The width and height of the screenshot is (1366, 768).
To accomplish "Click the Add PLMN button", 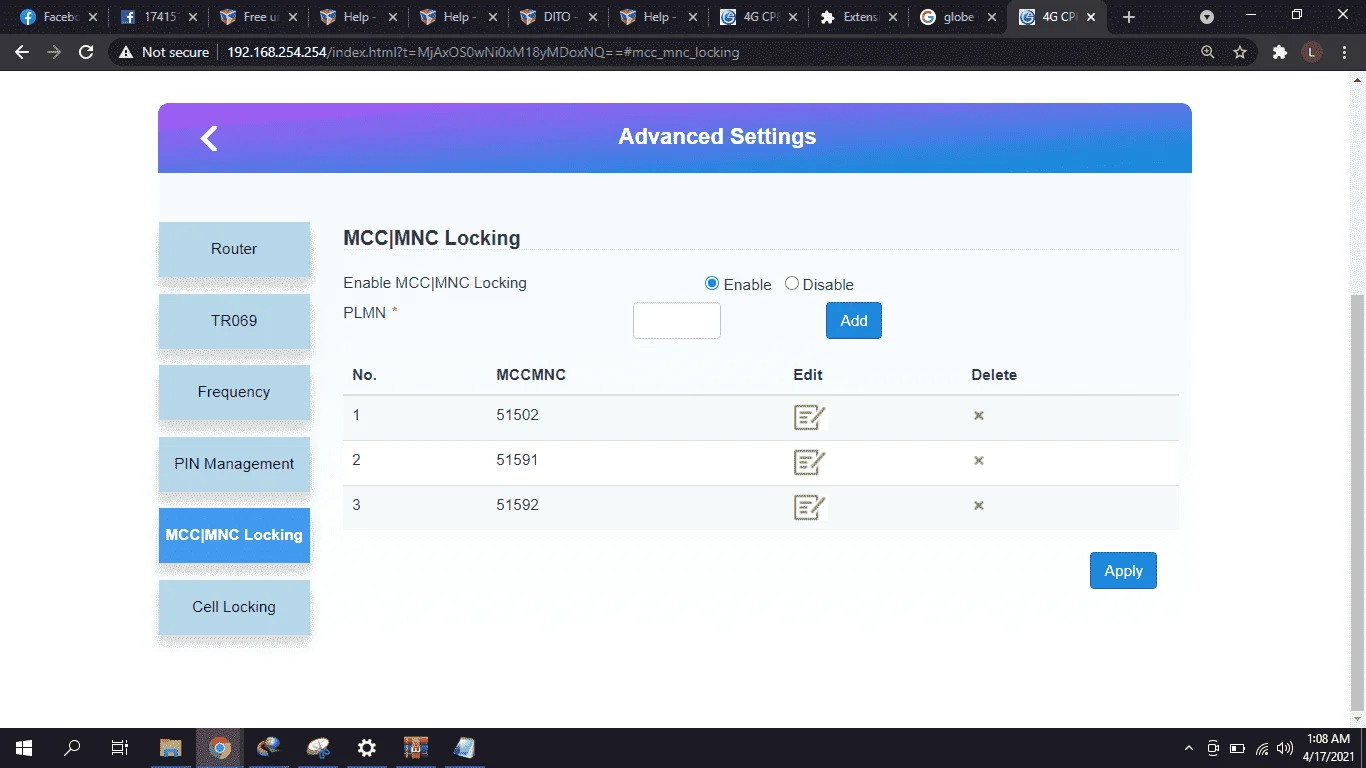I will click(x=854, y=321).
